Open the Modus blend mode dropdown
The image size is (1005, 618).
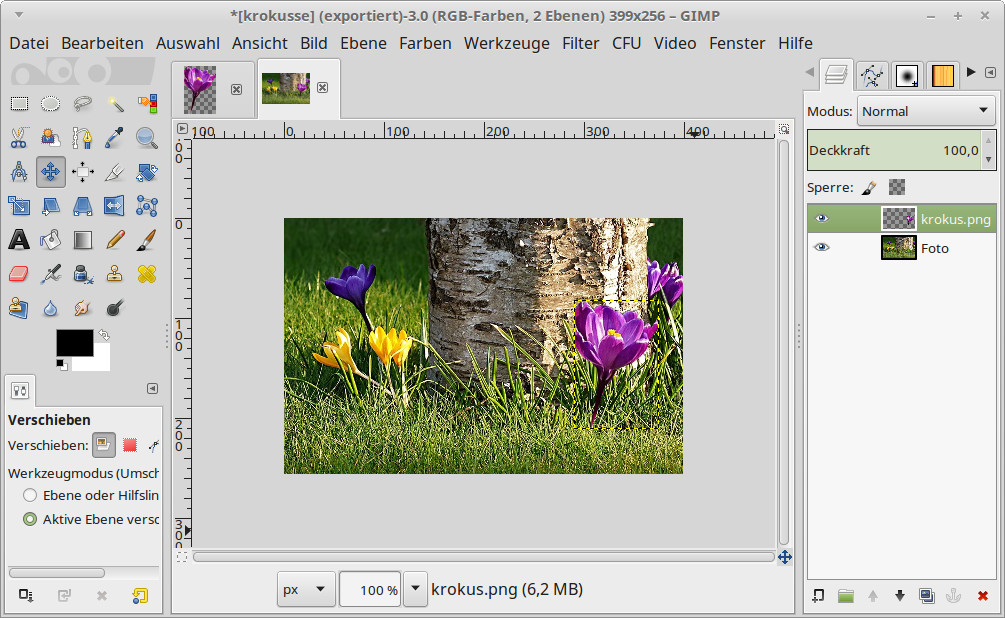(925, 111)
